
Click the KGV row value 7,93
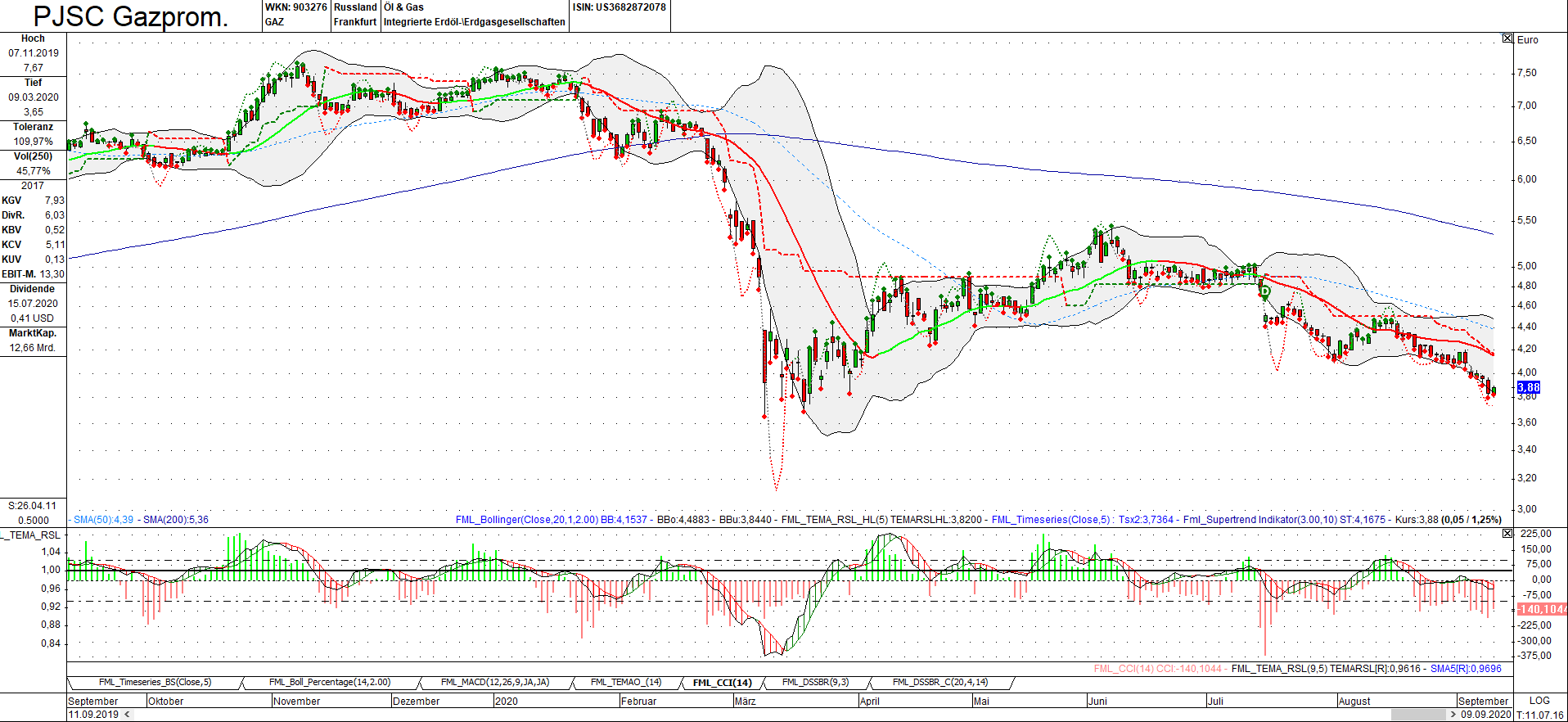tap(55, 201)
